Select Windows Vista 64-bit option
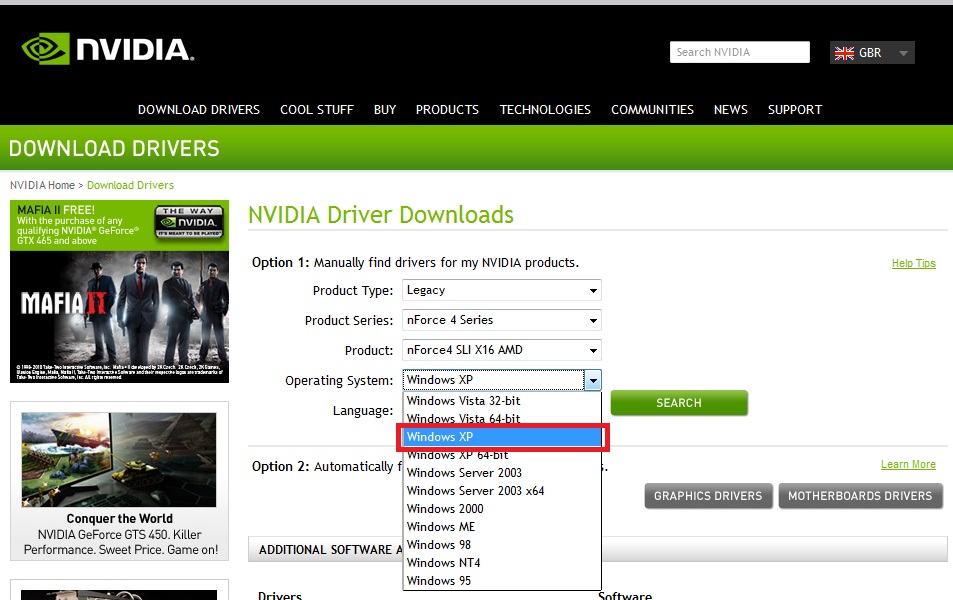The height and width of the screenshot is (600, 953). pos(502,418)
